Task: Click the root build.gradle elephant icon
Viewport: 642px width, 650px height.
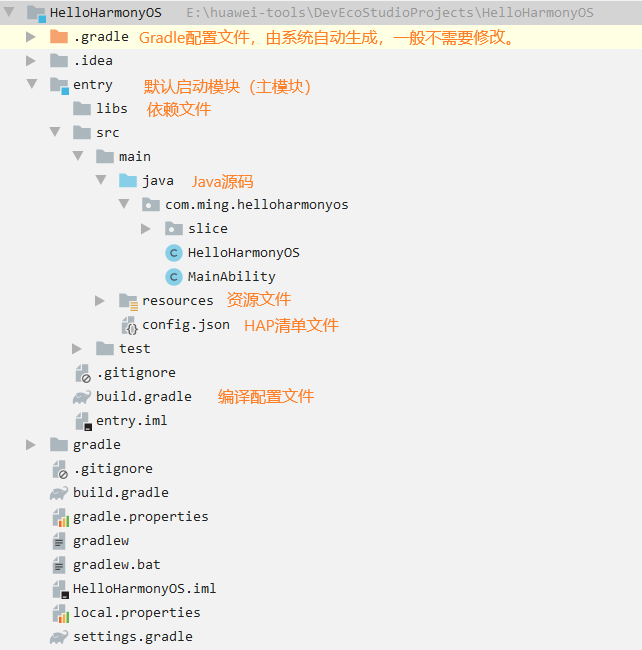Action: pos(59,493)
